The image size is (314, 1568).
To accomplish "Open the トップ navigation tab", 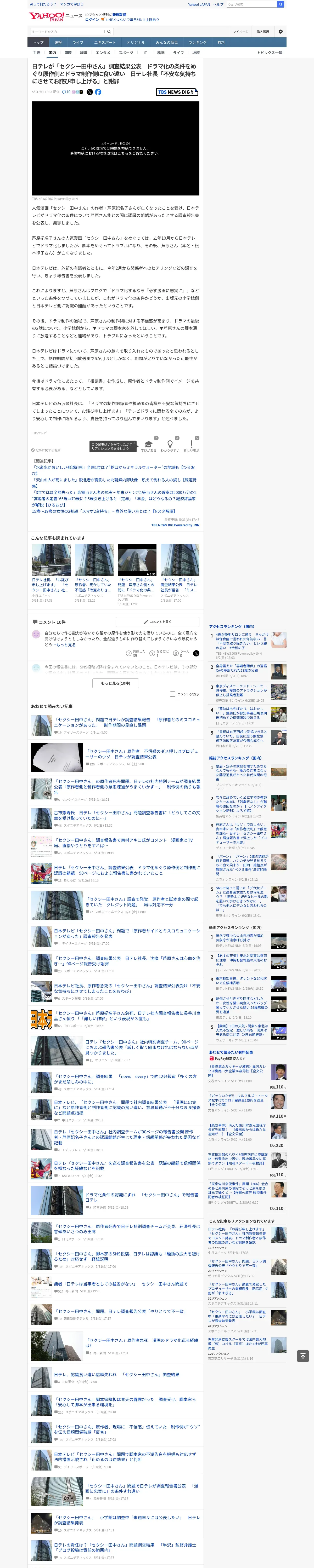I will click(38, 43).
